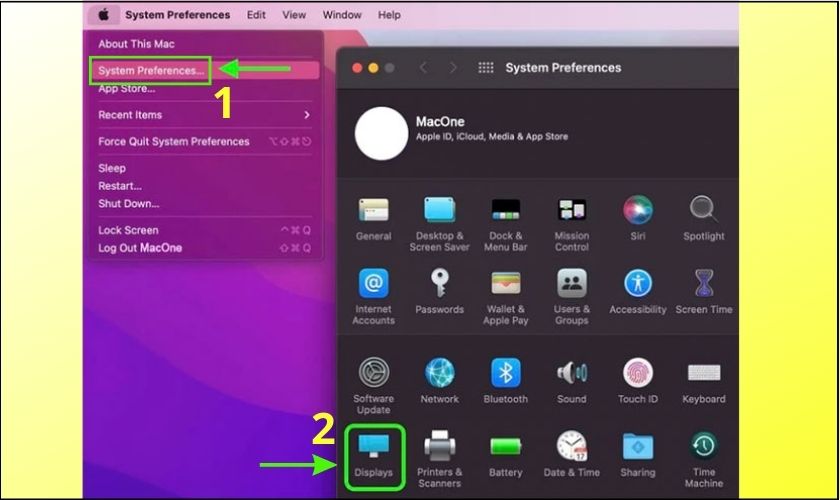This screenshot has width=840, height=500.
Task: Open the View menu in menu bar
Action: [294, 15]
